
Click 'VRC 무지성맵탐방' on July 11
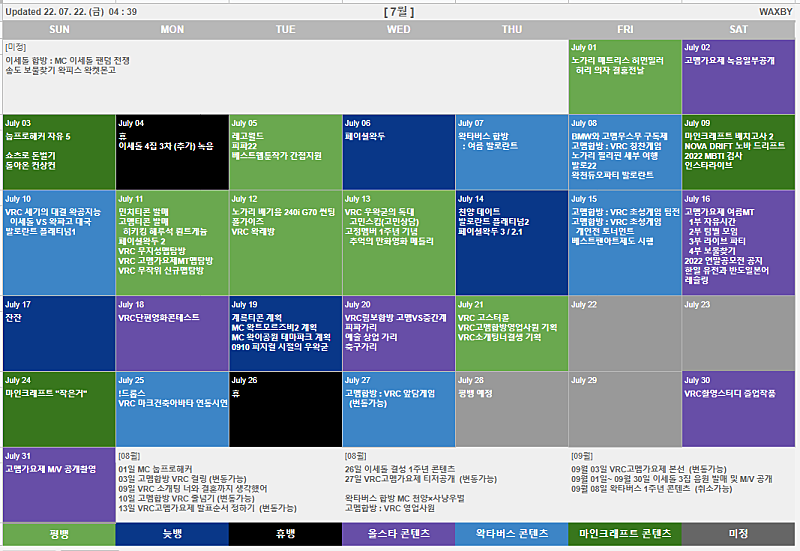pyautogui.click(x=152, y=251)
